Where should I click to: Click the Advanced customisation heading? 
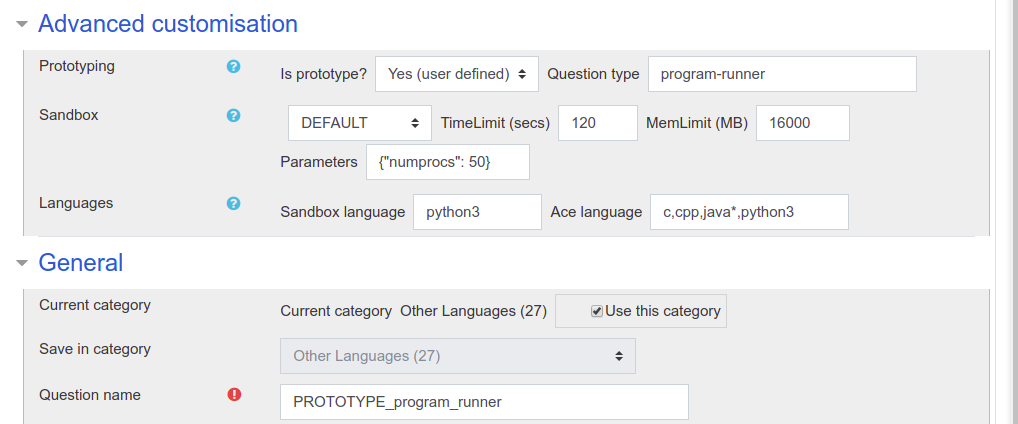click(x=168, y=24)
